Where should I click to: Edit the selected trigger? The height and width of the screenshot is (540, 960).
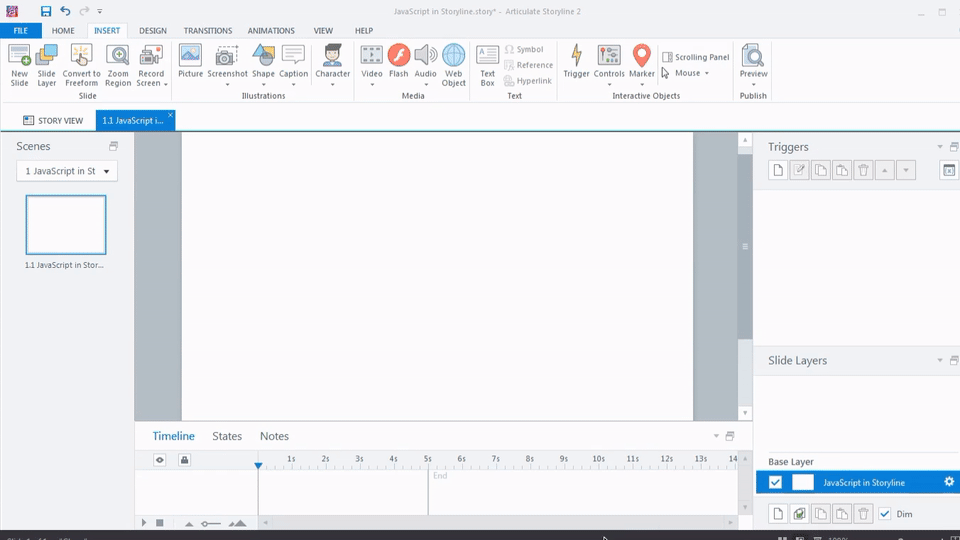799,170
